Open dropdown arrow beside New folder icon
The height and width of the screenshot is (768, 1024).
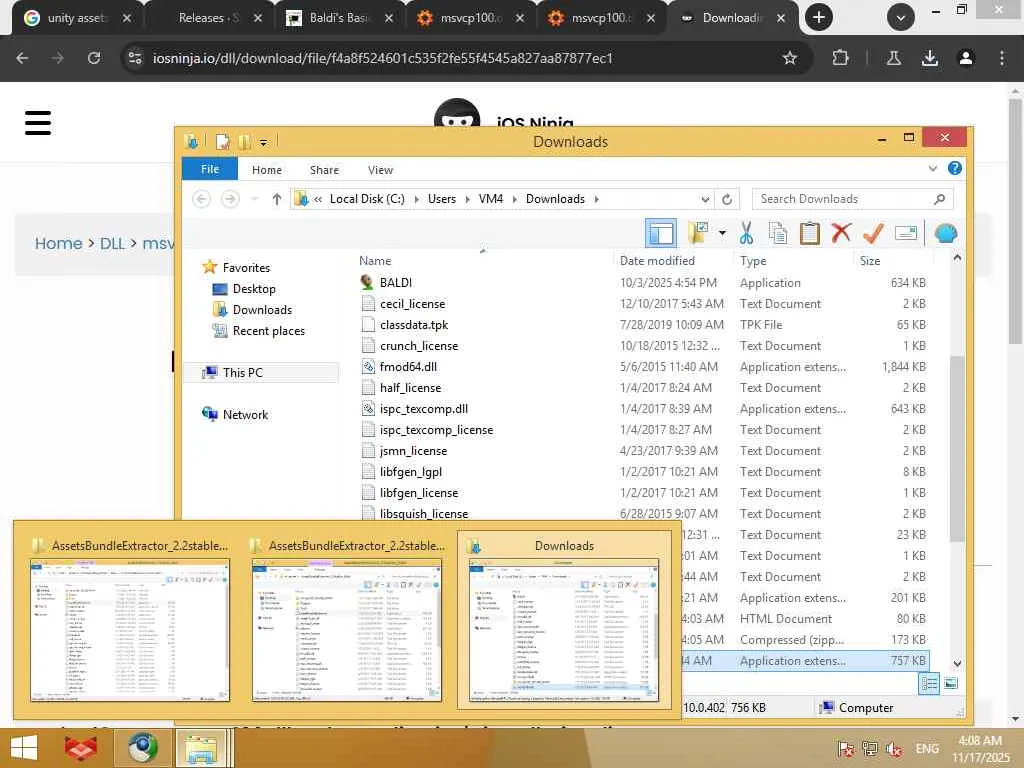click(x=722, y=233)
